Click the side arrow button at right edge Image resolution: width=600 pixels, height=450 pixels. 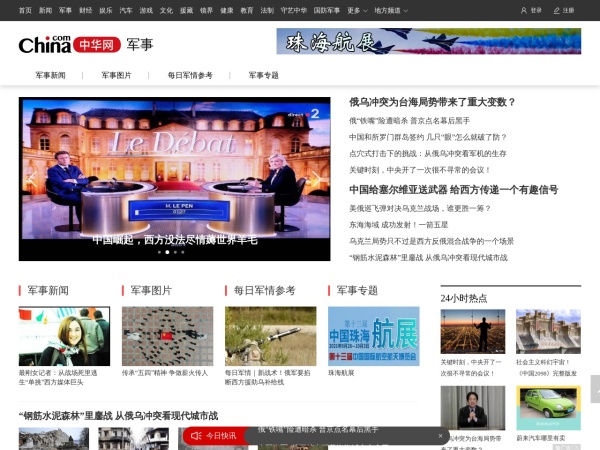pyautogui.click(x=594, y=388)
